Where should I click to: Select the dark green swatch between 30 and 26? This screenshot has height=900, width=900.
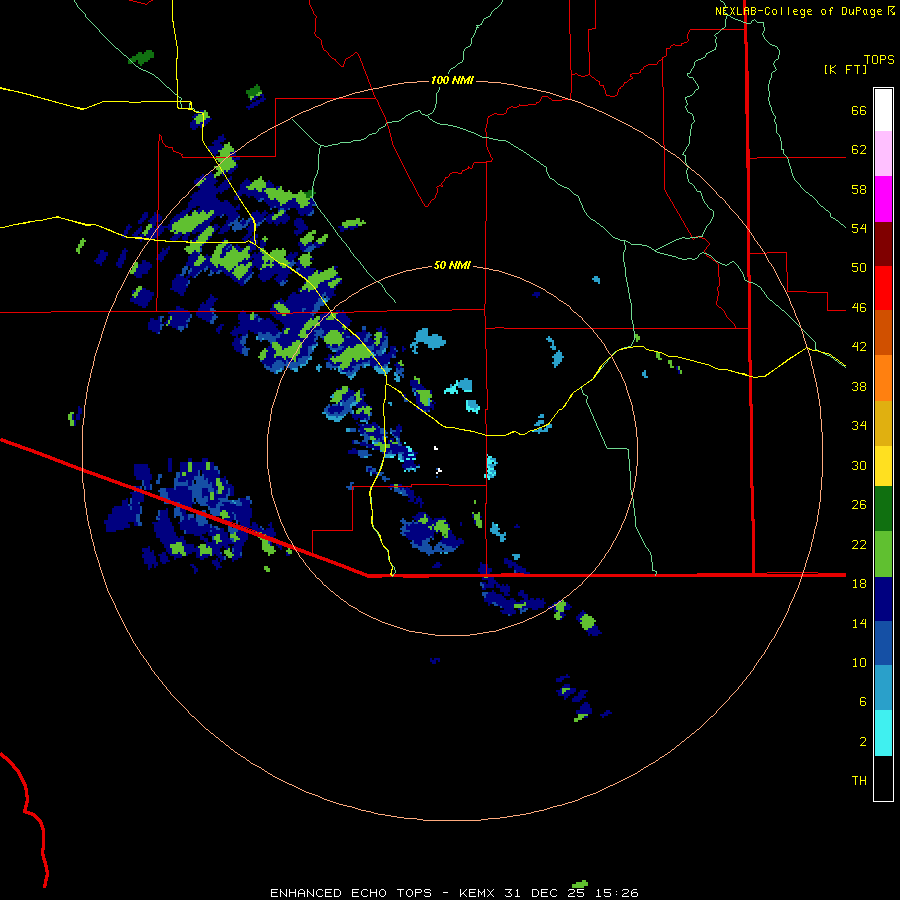[883, 509]
